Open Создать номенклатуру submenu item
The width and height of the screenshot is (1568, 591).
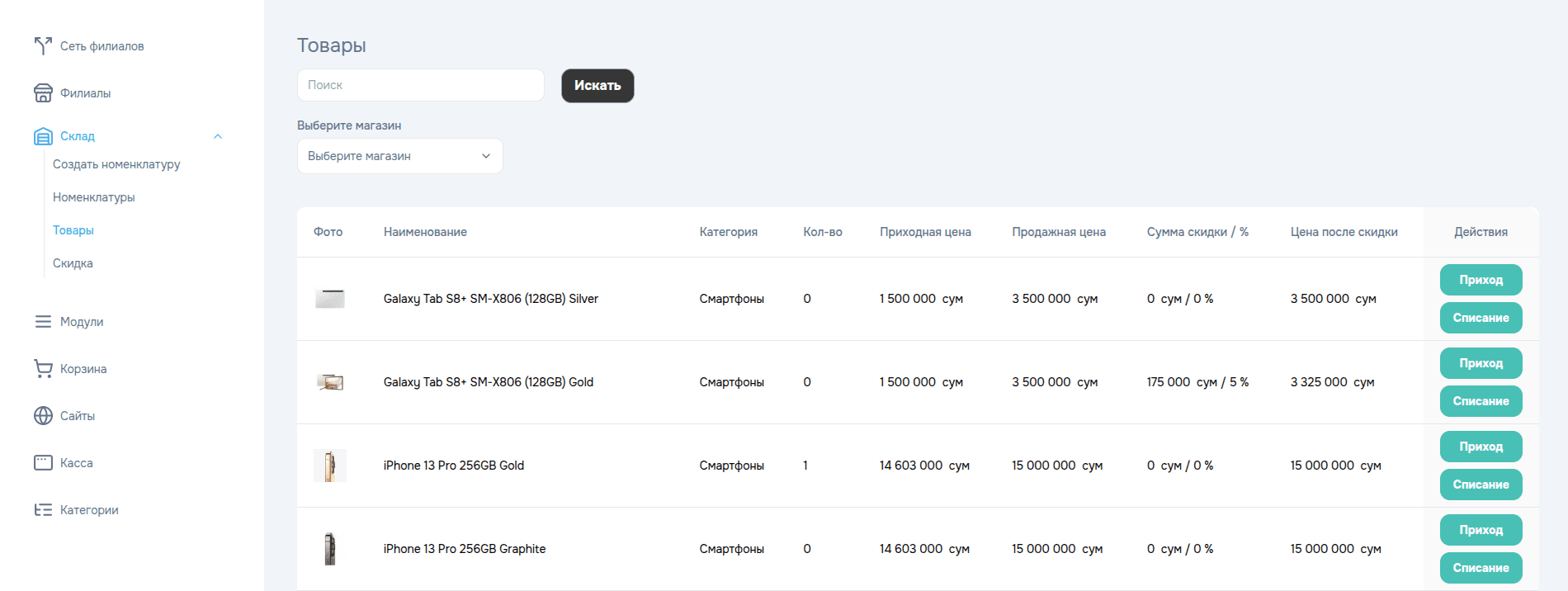click(x=116, y=164)
